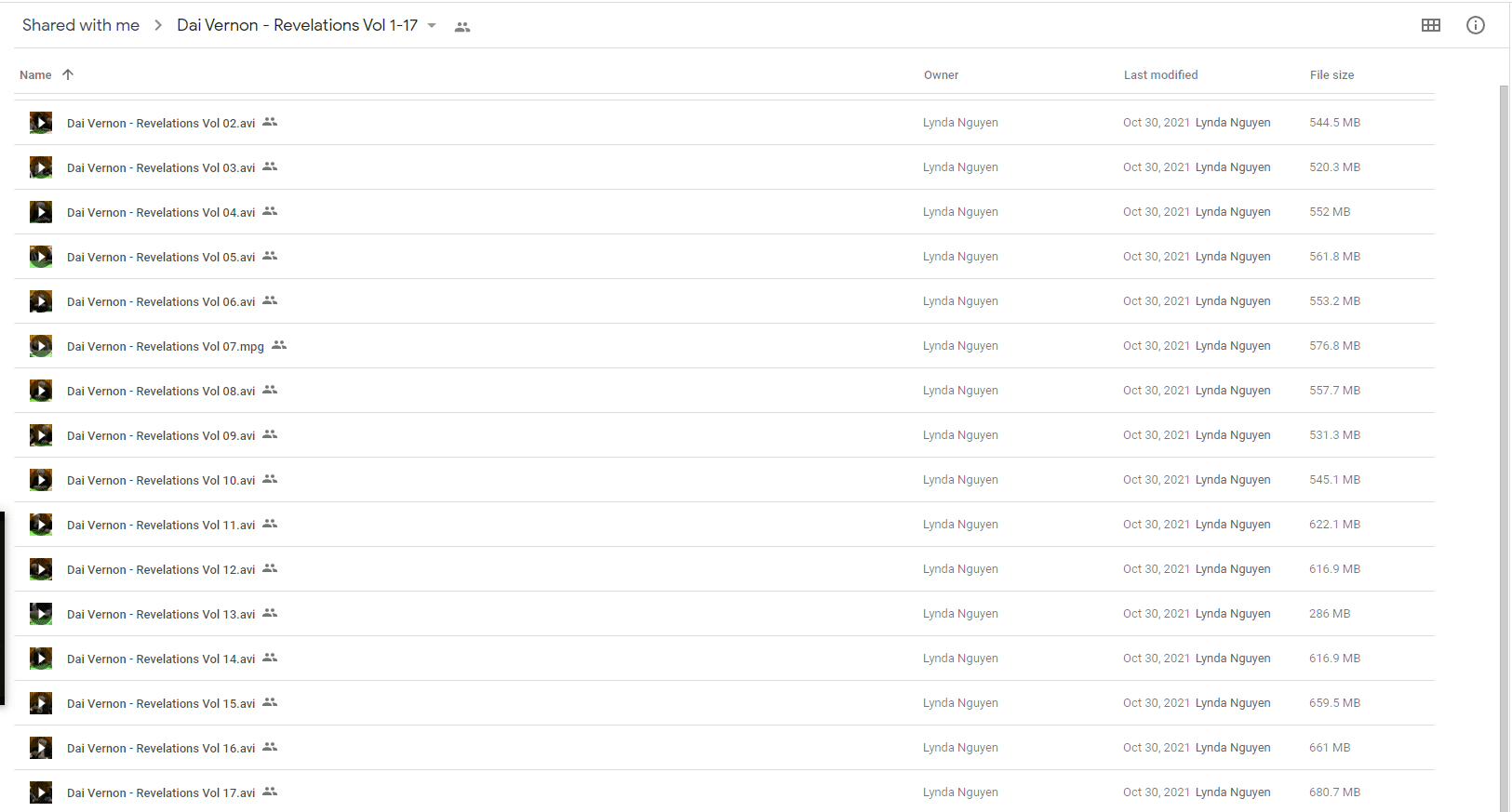Open video icon of Revelations Vol 13.avi

point(41,614)
